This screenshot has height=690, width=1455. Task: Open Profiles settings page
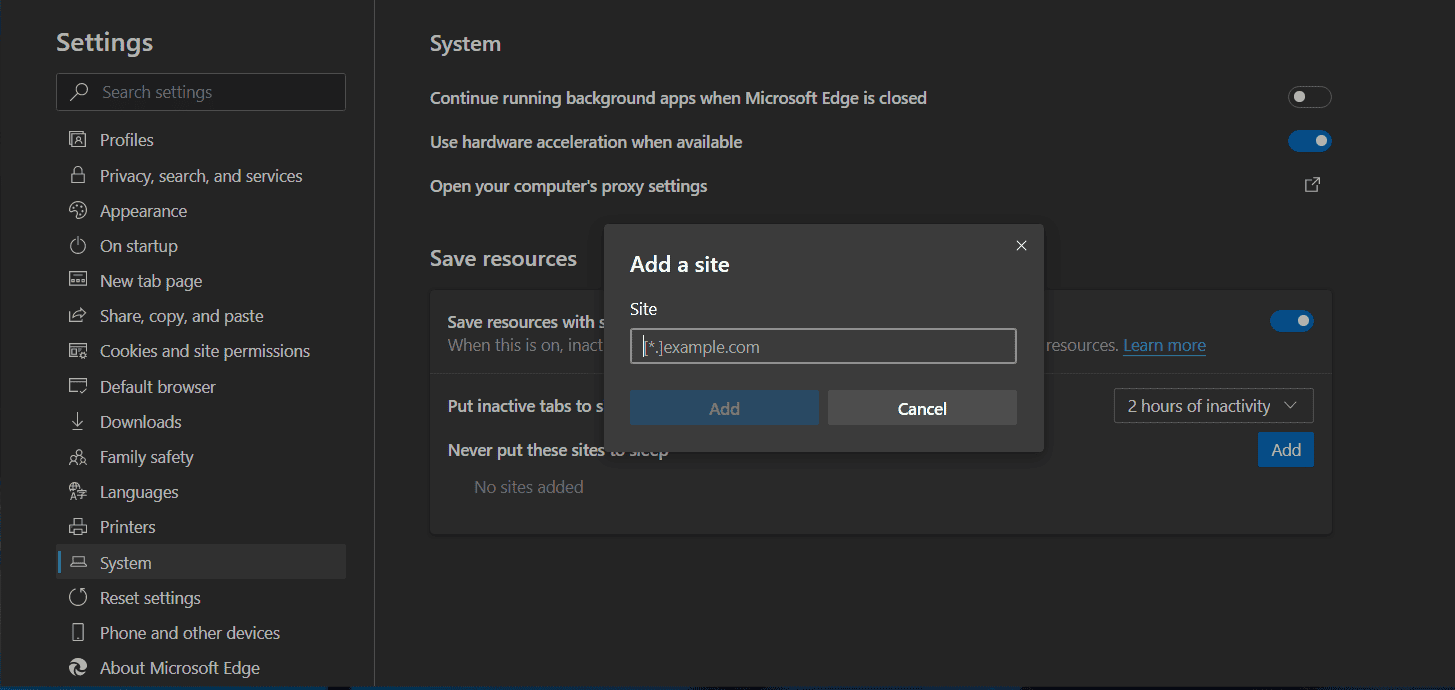point(201,139)
